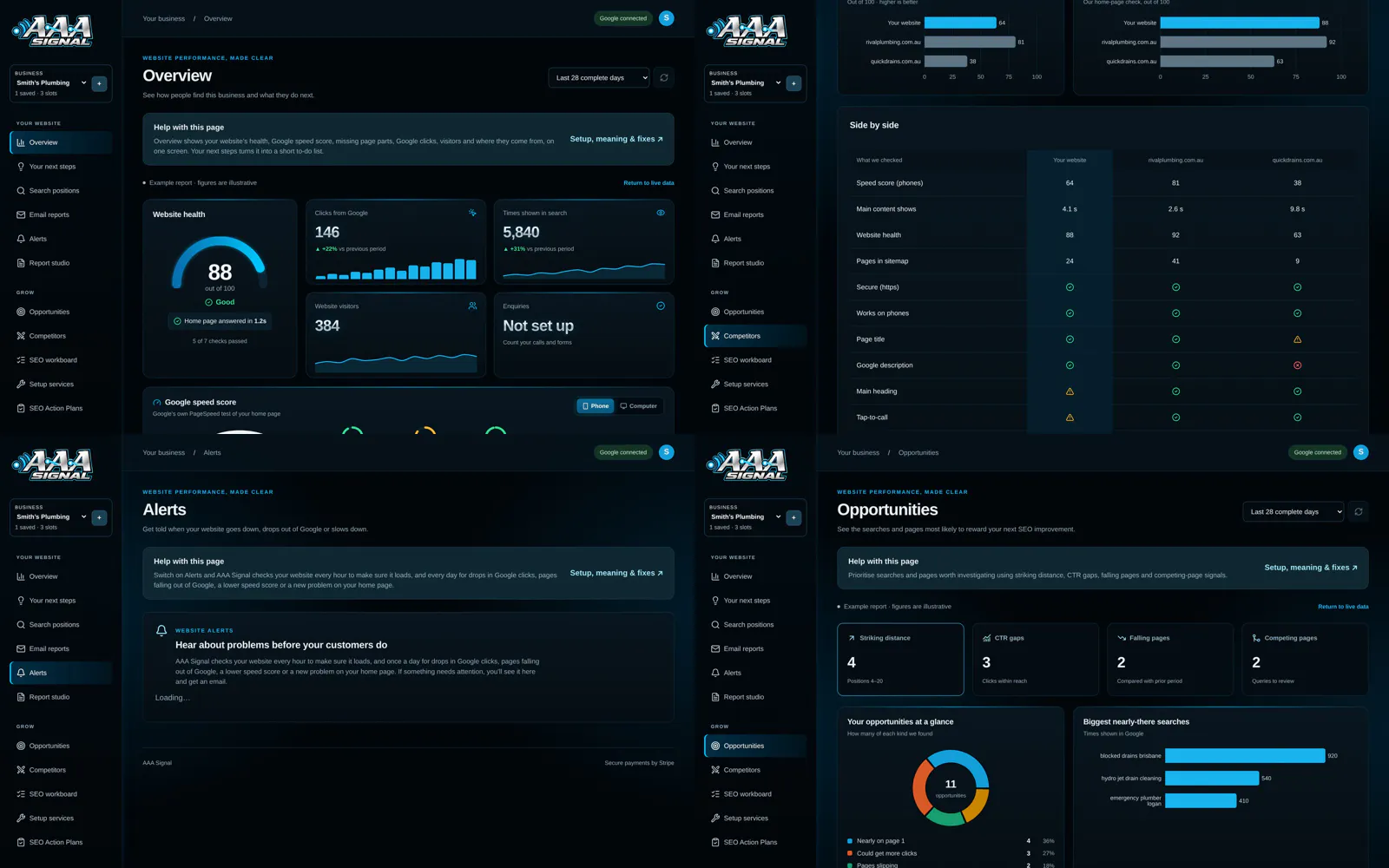Switch speed score view to Phone
This screenshot has height=868, width=1389.
pyautogui.click(x=596, y=405)
